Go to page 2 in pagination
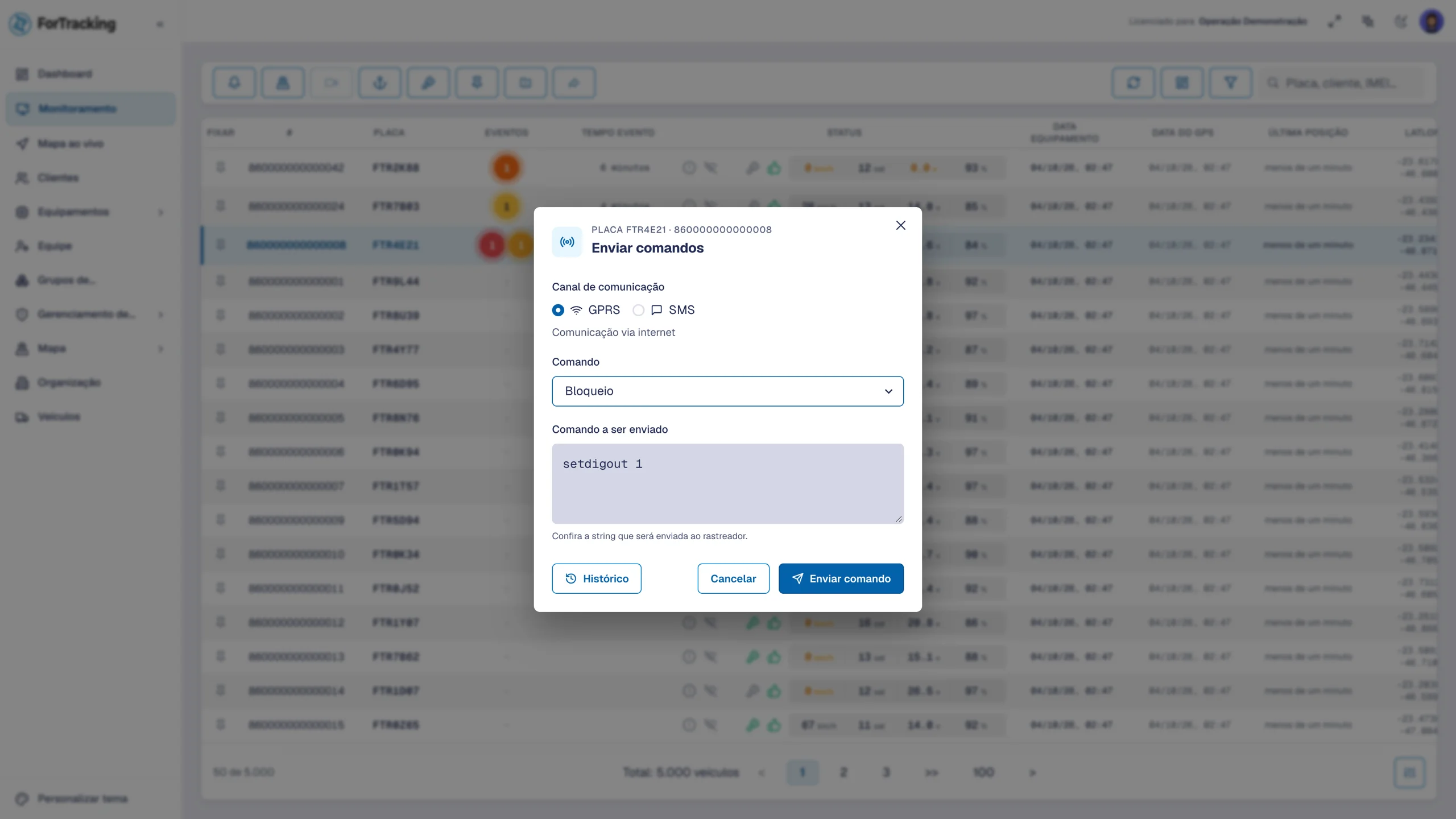This screenshot has height=819, width=1456. click(843, 772)
